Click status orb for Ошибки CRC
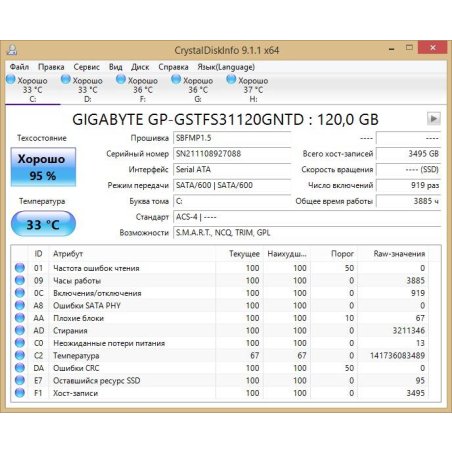This screenshot has height=452, width=452. 20,368
